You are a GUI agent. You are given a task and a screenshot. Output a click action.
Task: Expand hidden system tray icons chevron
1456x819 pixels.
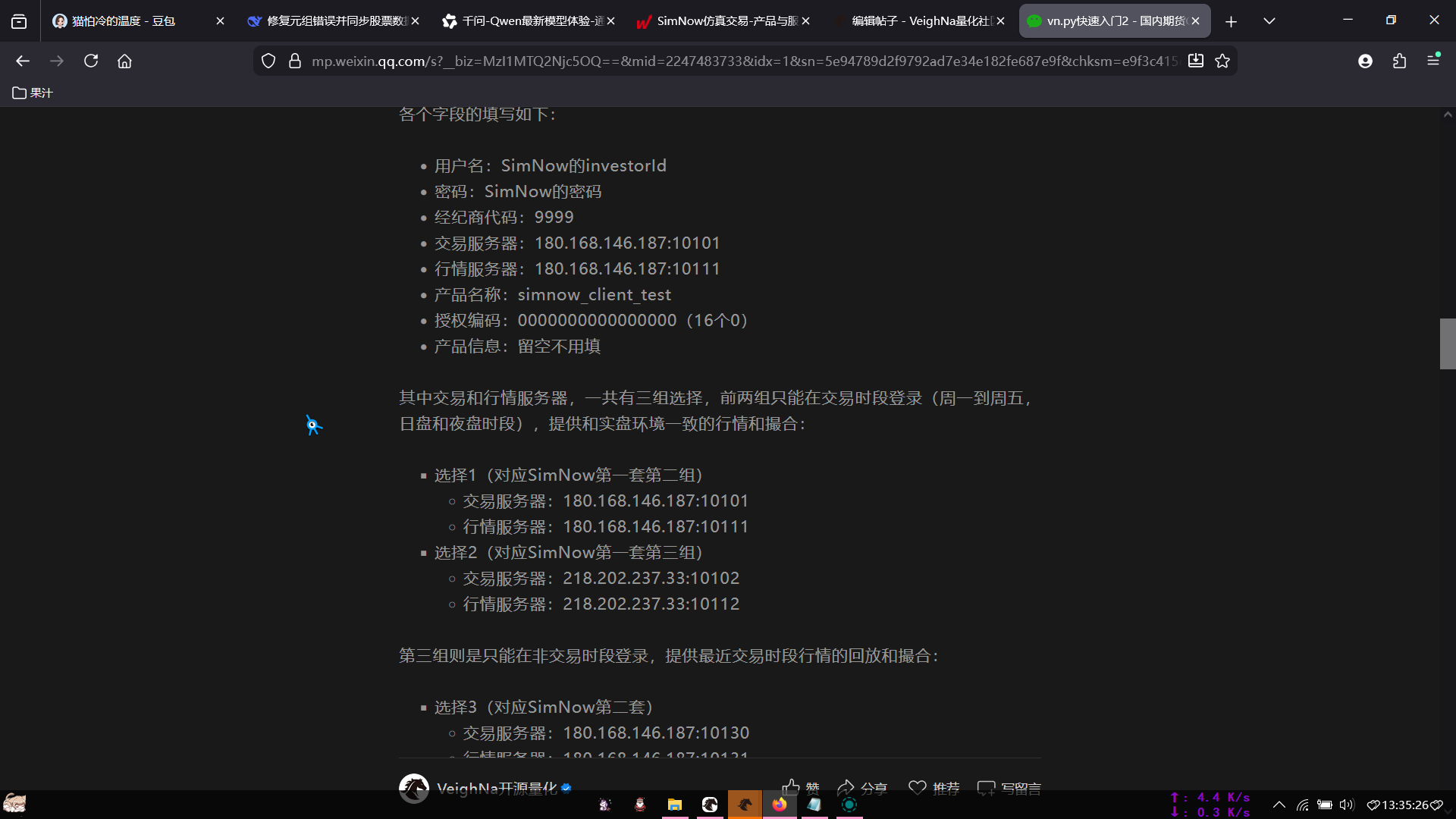coord(1279,805)
